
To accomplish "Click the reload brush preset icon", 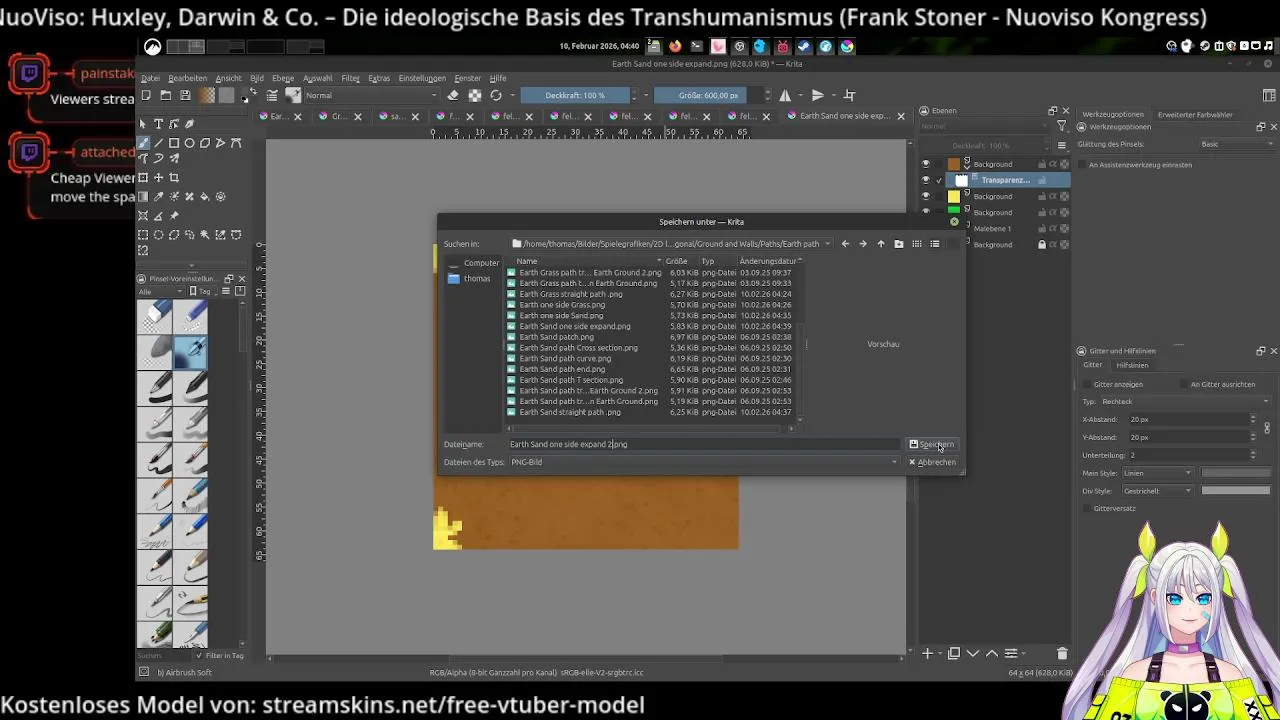I will 496,95.
